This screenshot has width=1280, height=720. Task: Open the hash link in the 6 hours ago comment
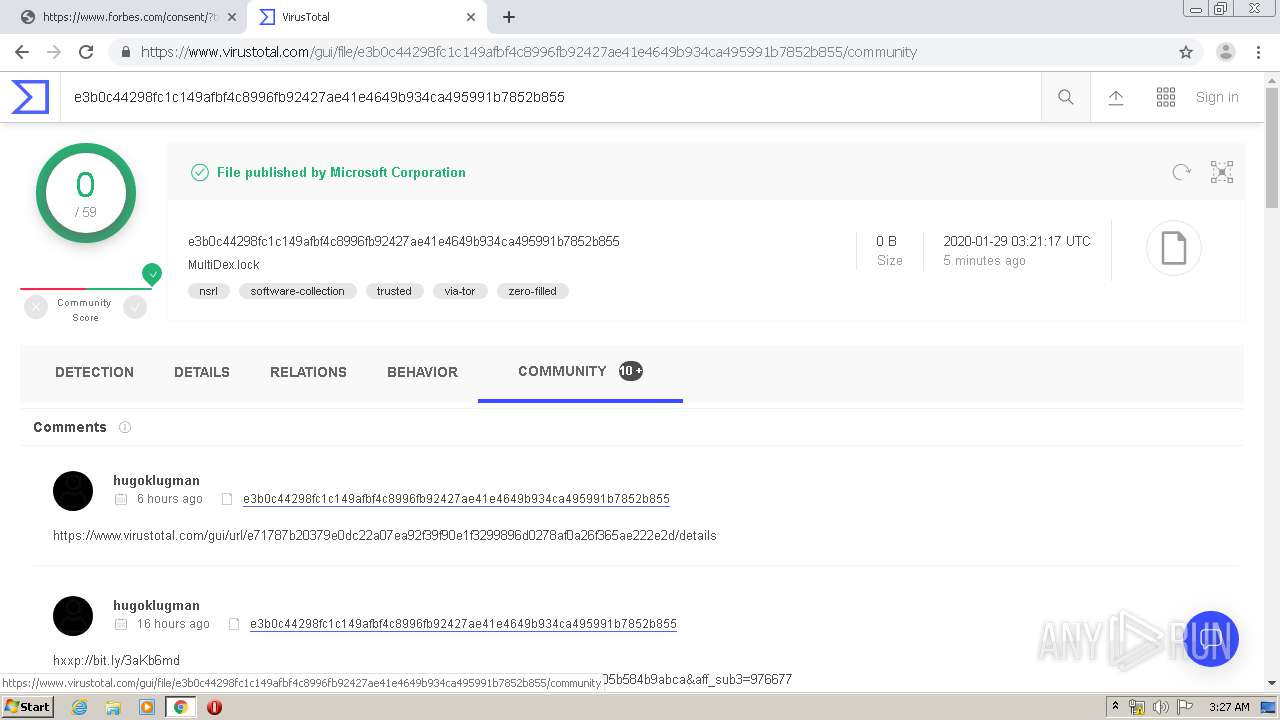(456, 499)
